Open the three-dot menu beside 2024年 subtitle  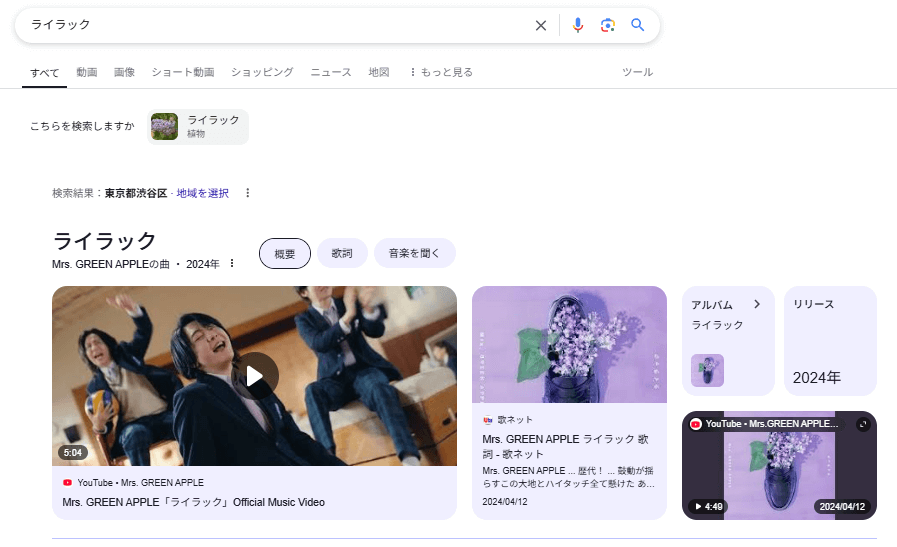pyautogui.click(x=232, y=263)
